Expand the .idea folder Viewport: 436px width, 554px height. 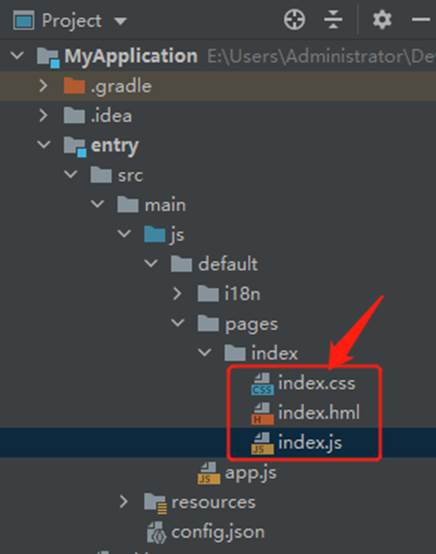tap(43, 115)
